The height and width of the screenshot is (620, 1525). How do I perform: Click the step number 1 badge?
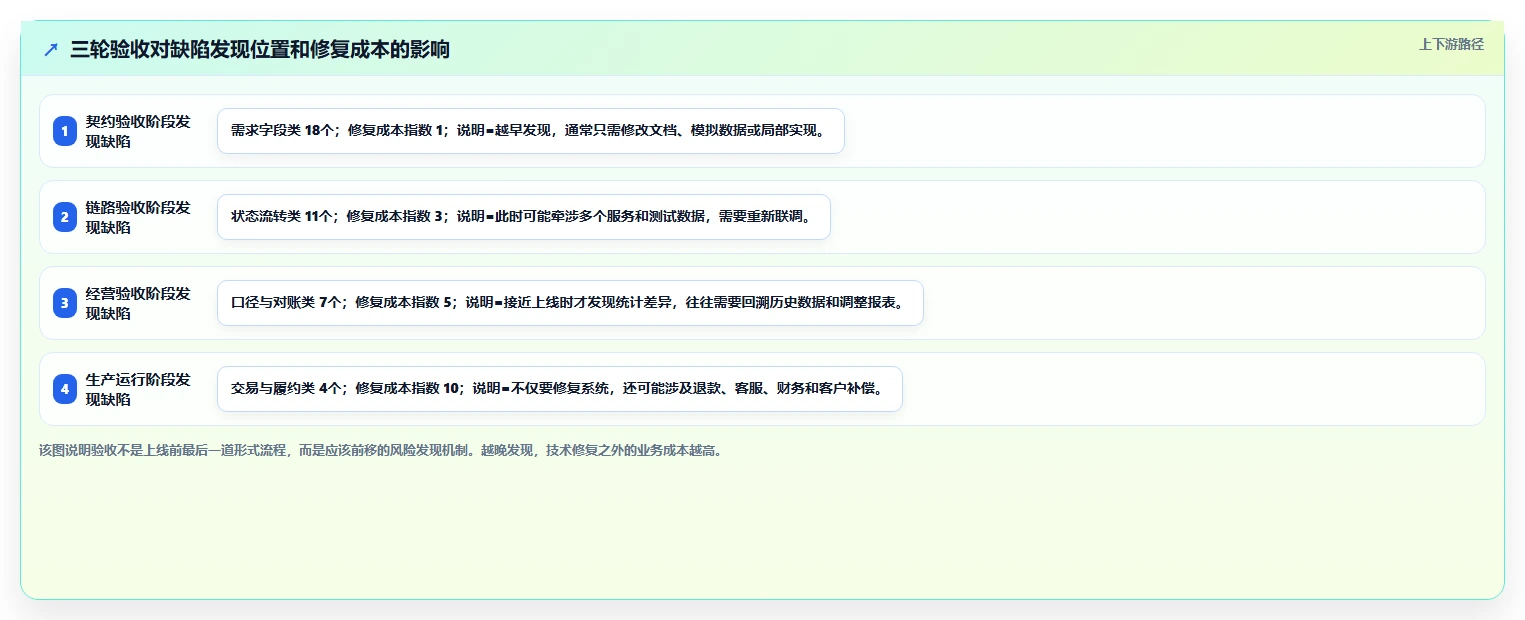point(65,131)
